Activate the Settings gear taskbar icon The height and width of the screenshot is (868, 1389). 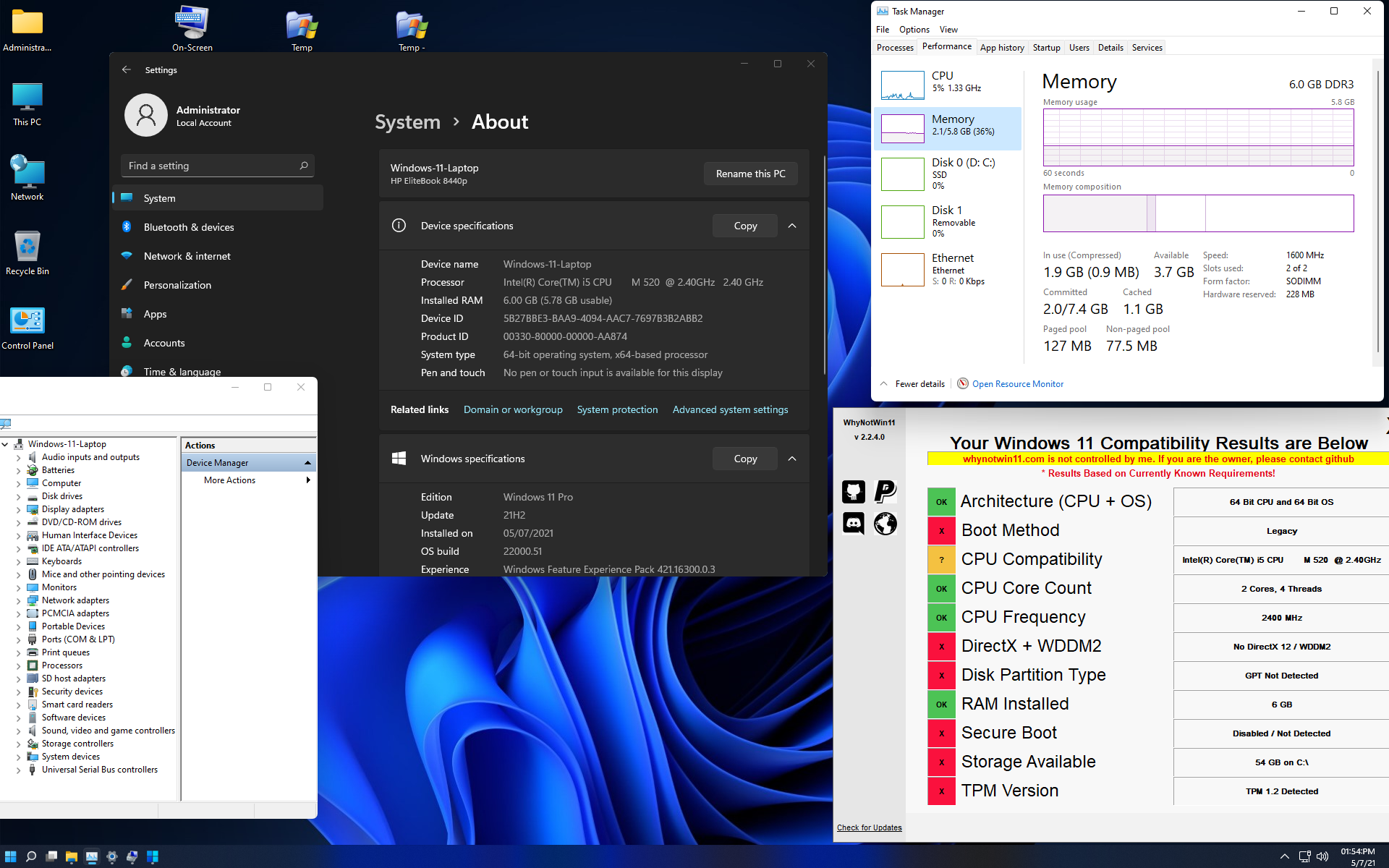[x=112, y=856]
